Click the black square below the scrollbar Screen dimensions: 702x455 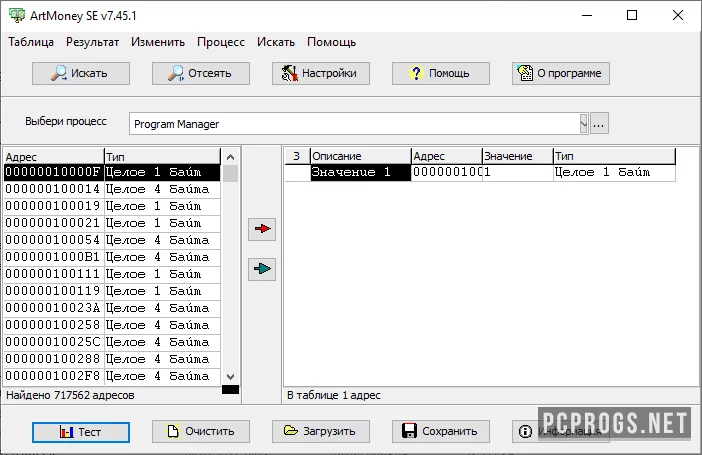pos(231,390)
